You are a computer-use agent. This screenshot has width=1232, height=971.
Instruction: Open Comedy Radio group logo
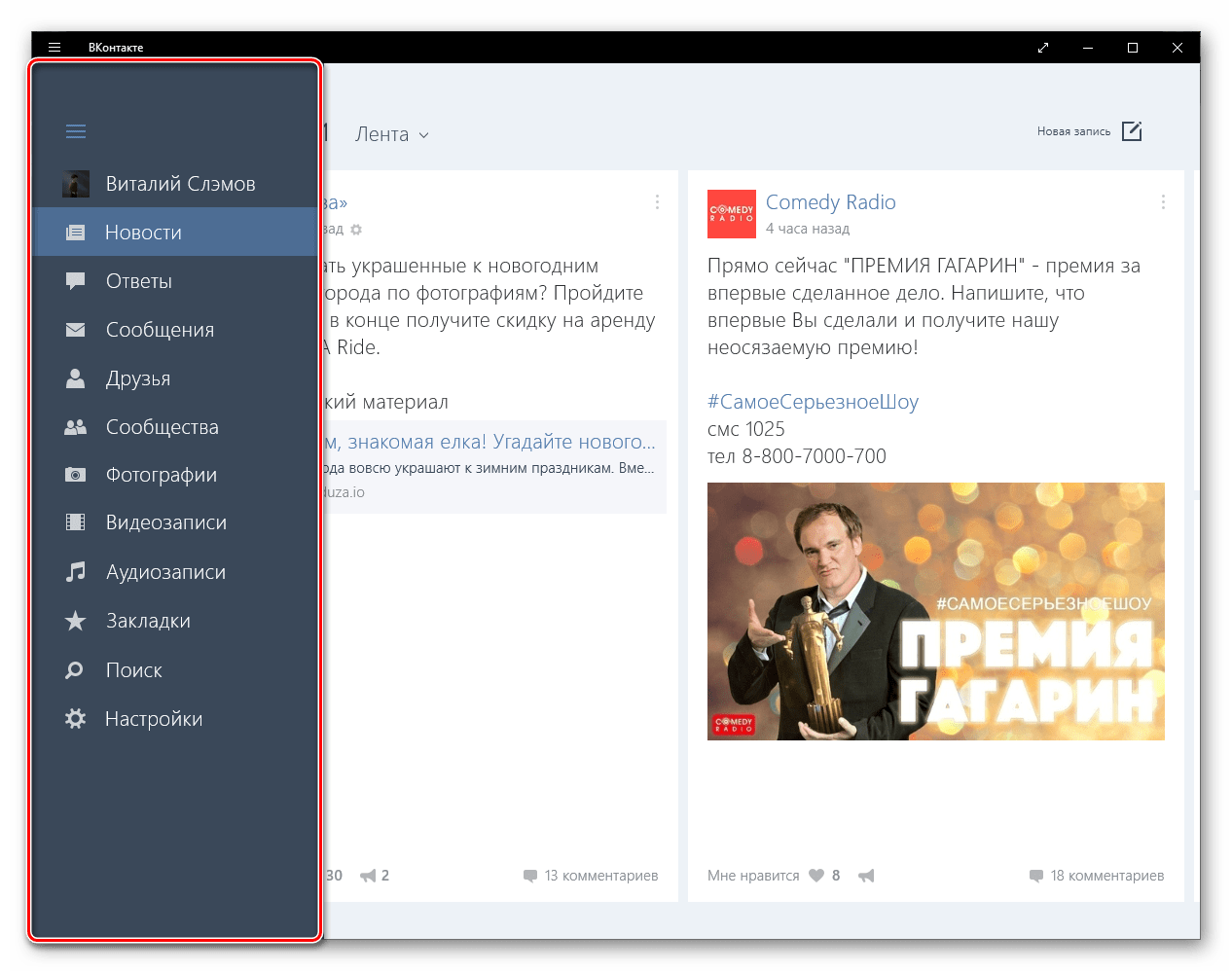(732, 214)
